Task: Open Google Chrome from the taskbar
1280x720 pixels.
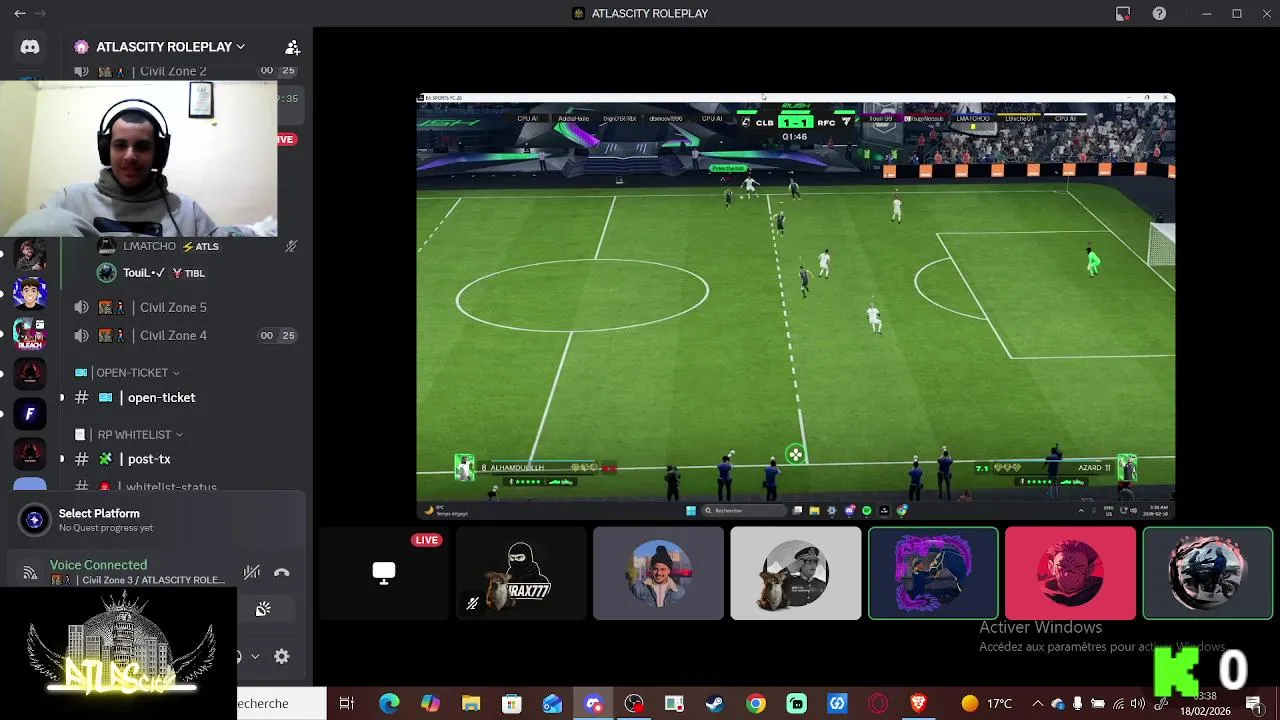Action: pyautogui.click(x=756, y=703)
